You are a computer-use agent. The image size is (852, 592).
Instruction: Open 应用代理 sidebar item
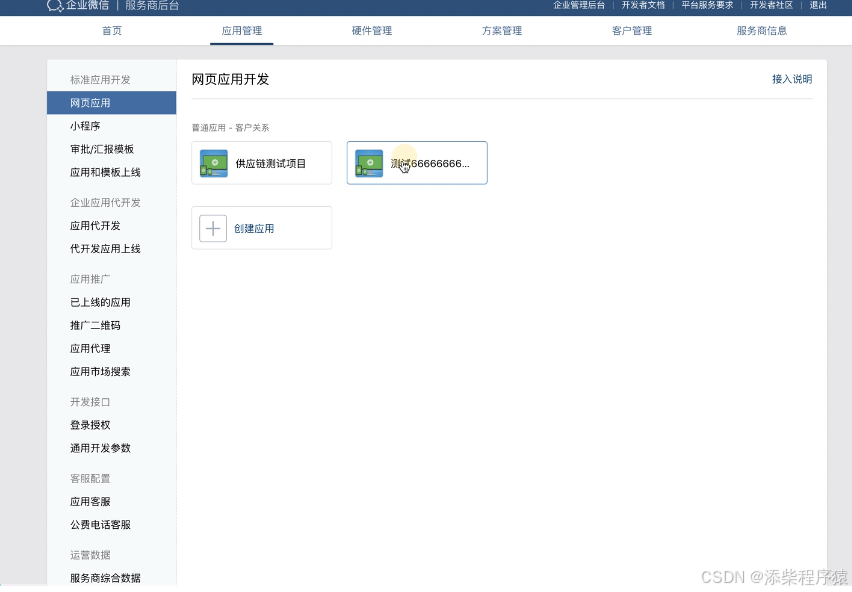[x=90, y=349]
